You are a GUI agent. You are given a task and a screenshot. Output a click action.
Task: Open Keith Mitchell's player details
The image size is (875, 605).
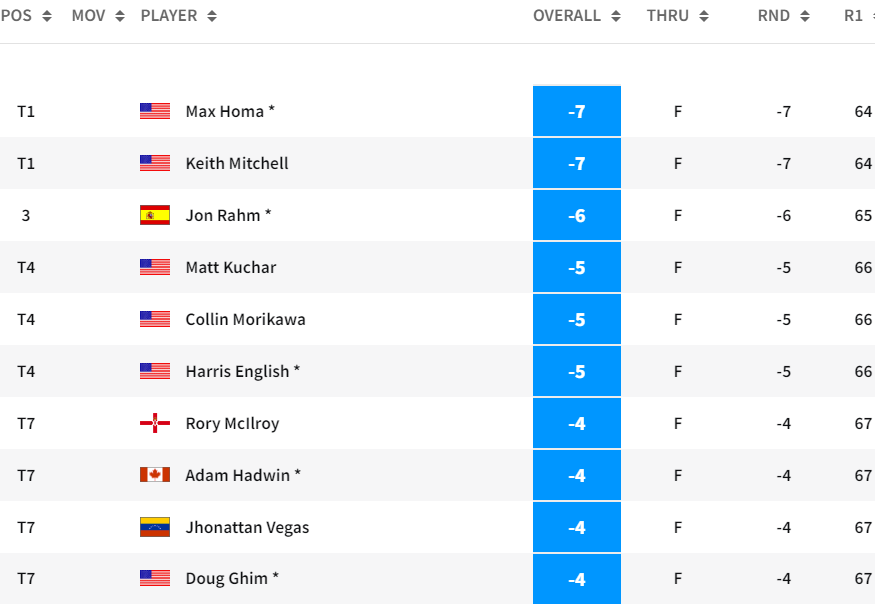point(237,163)
